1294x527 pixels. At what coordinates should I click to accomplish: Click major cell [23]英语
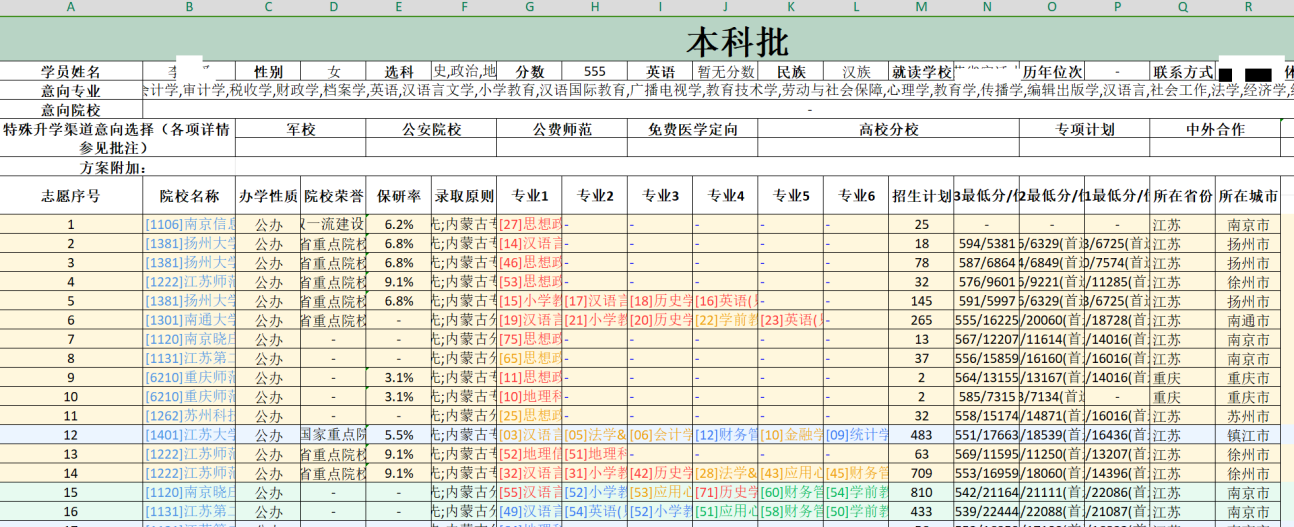(792, 320)
